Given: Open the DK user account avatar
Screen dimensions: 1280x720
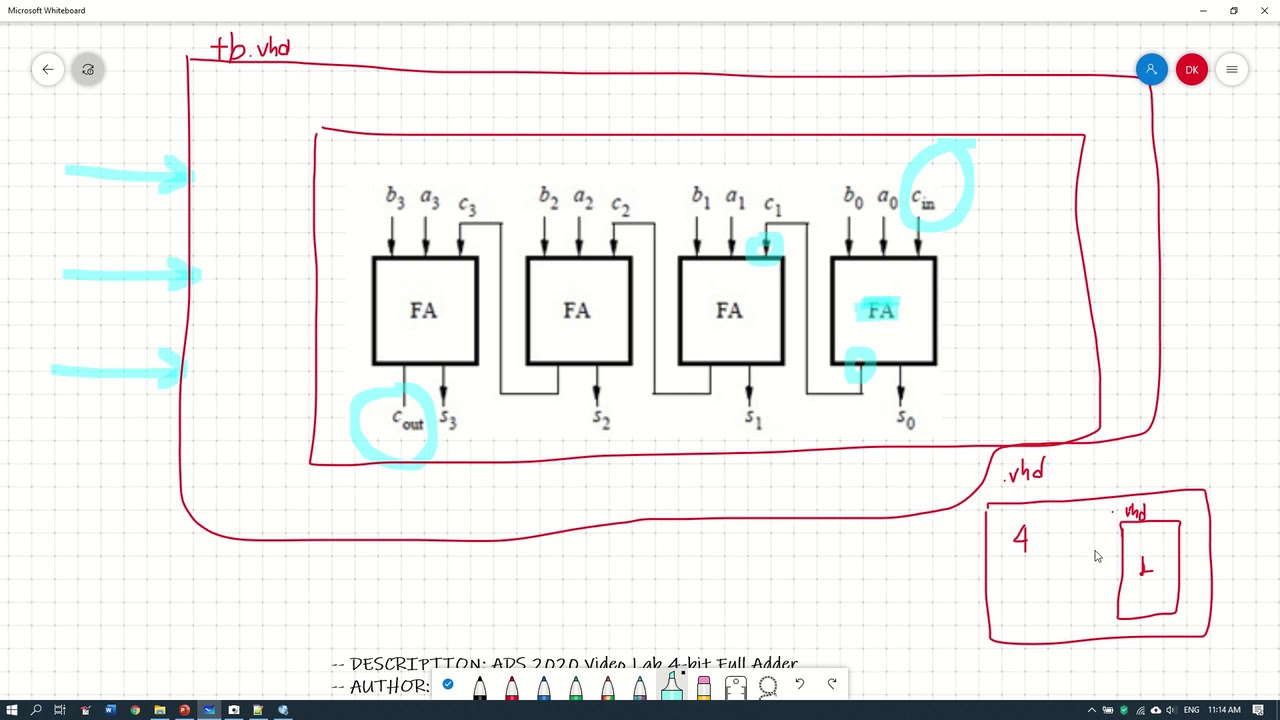Looking at the screenshot, I should coord(1192,70).
